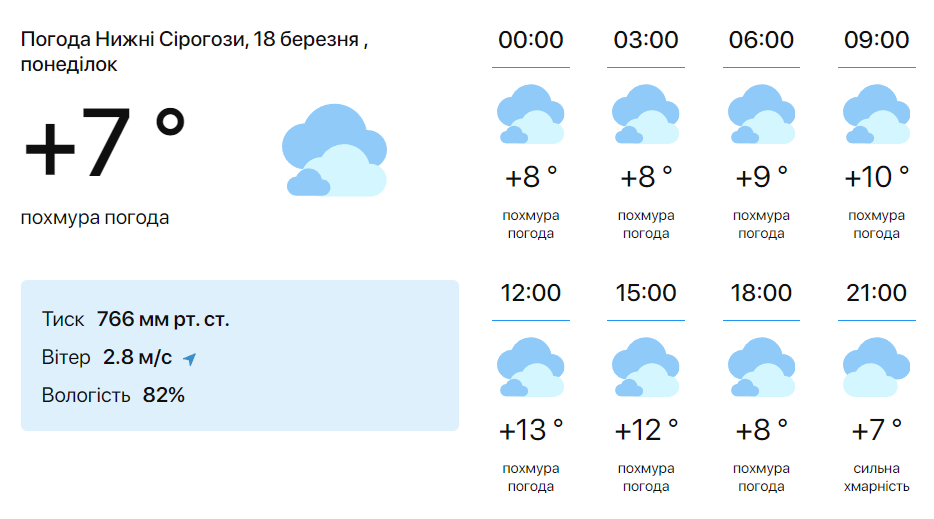Image resolution: width=934 pixels, height=519 pixels.
Task: Click the 'сильна хмарність' description text
Action: point(876,477)
